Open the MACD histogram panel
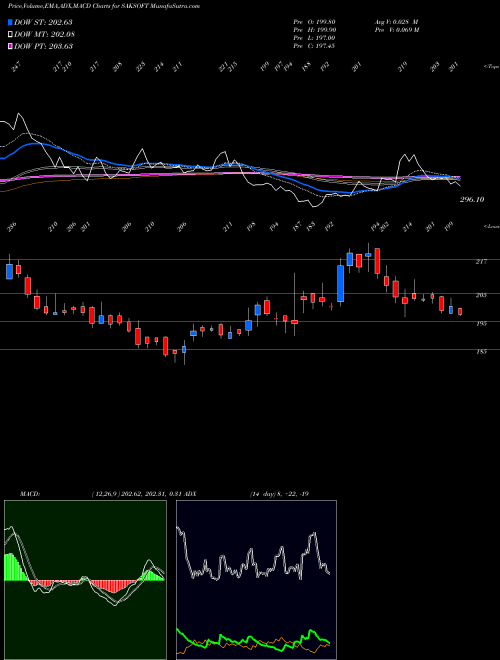 click(85, 580)
